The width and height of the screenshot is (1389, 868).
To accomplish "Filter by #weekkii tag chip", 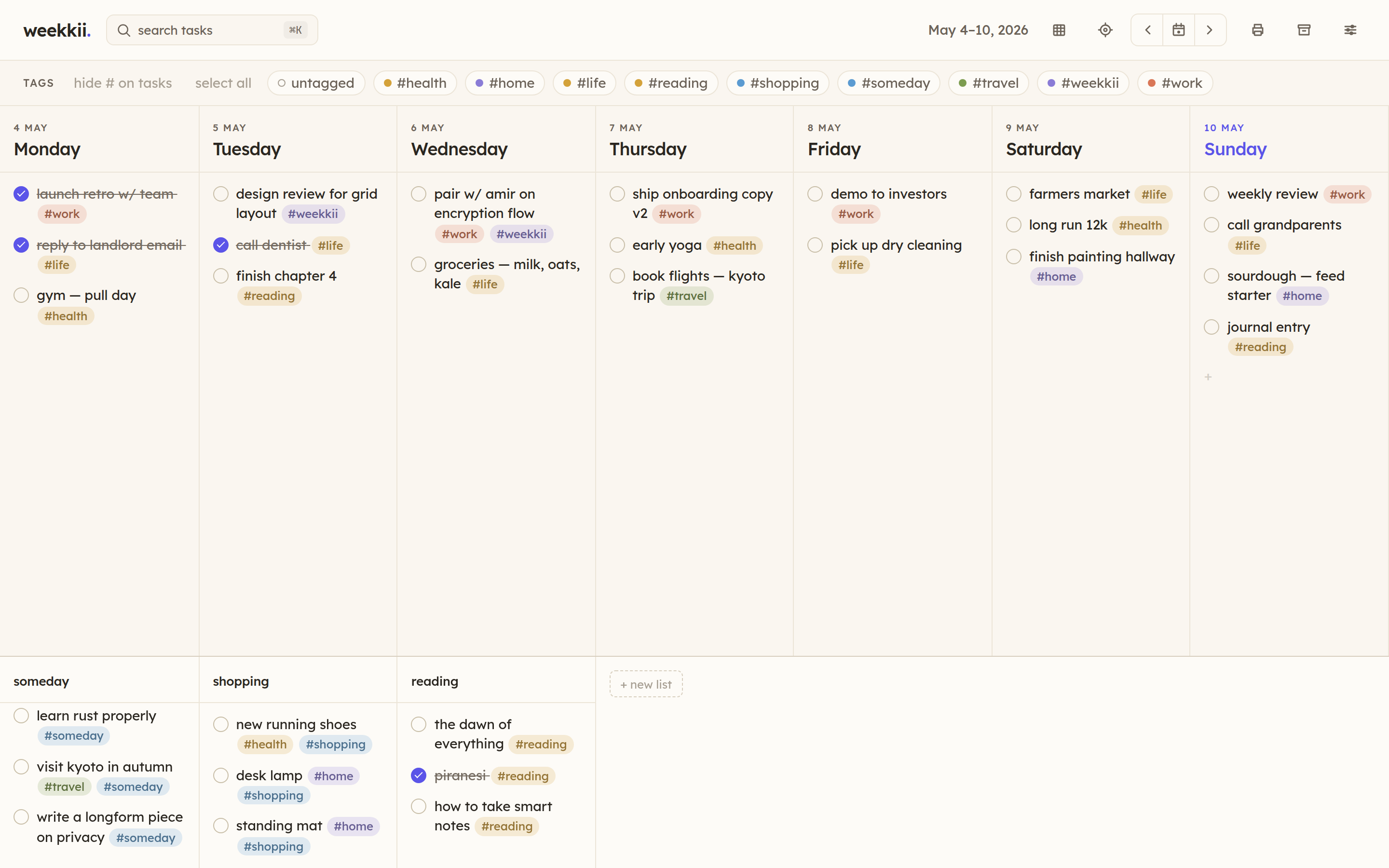I will [1083, 83].
